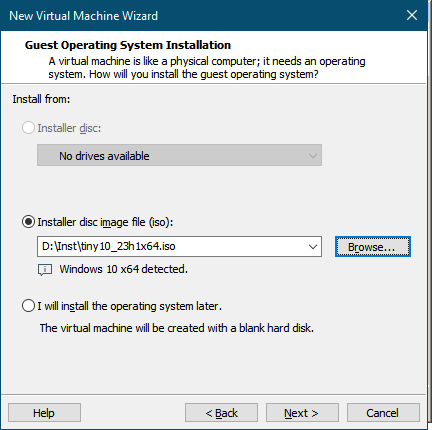Click the Windows 10 x64 detected message
The image size is (432, 430).
pyautogui.click(x=124, y=269)
